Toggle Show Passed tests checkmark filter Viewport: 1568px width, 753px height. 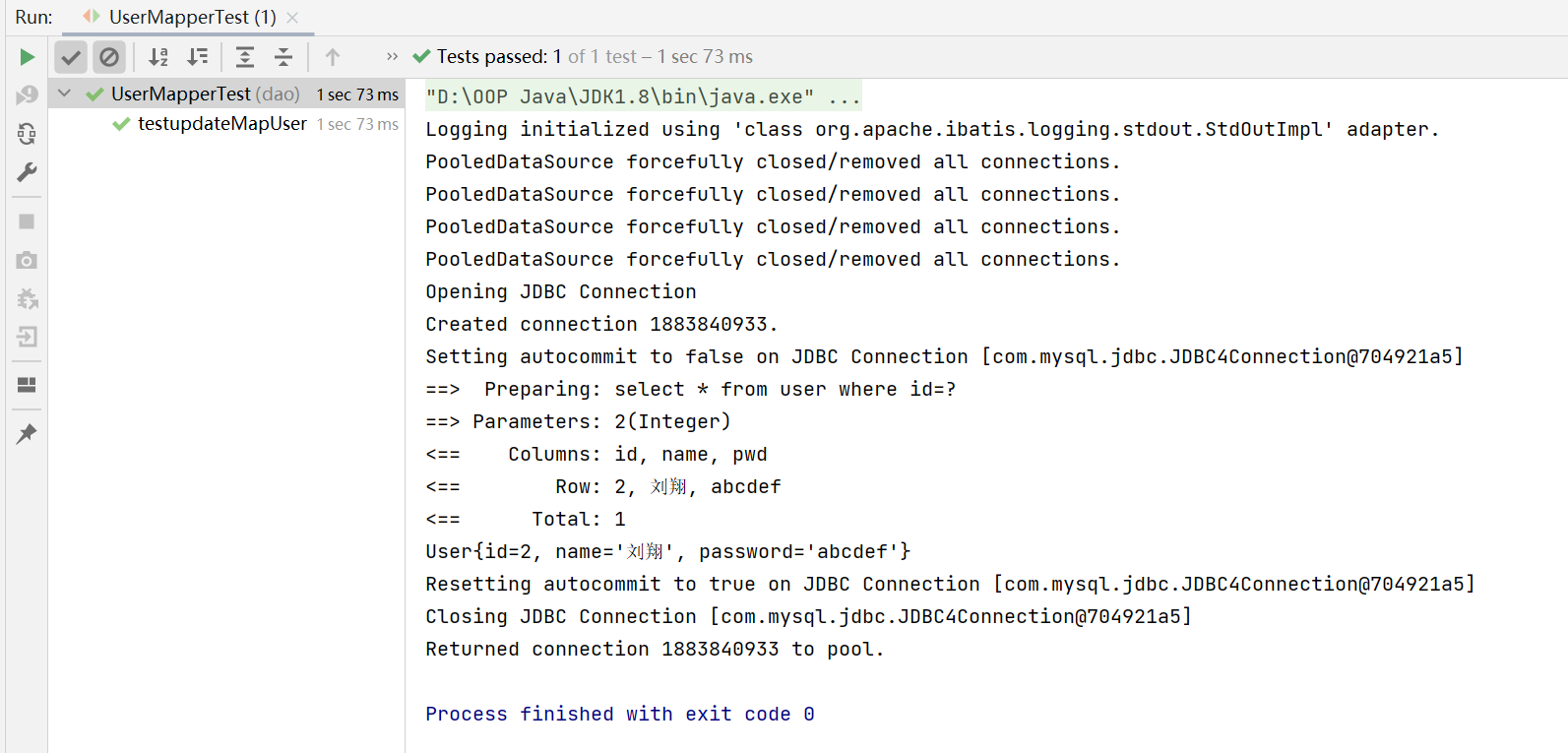click(x=71, y=57)
